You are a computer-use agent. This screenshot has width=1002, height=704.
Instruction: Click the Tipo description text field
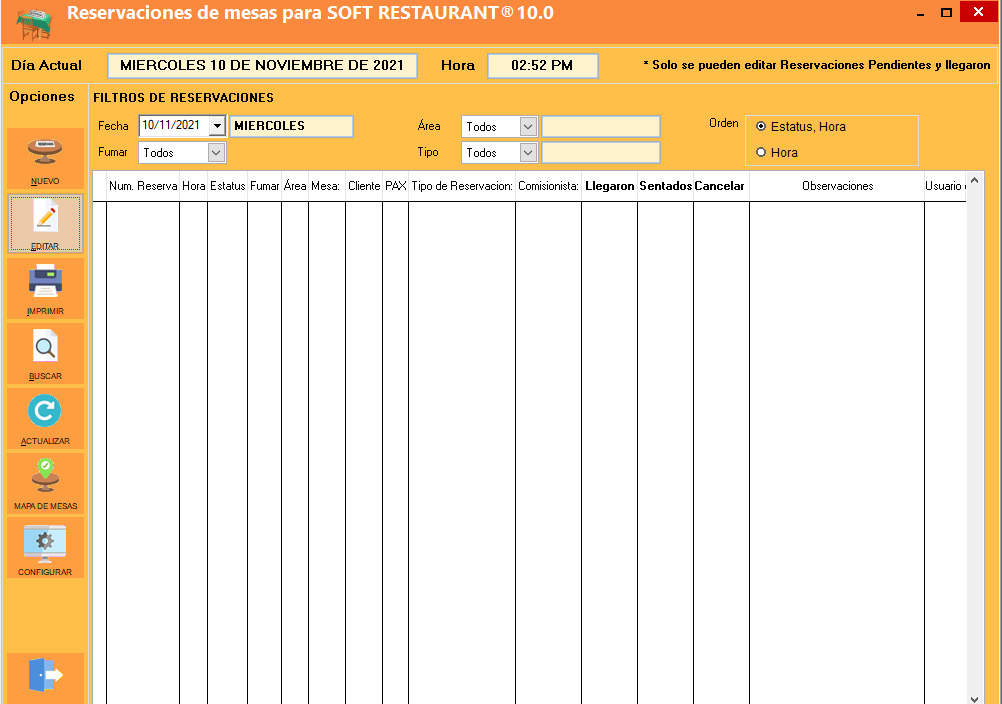pos(601,153)
